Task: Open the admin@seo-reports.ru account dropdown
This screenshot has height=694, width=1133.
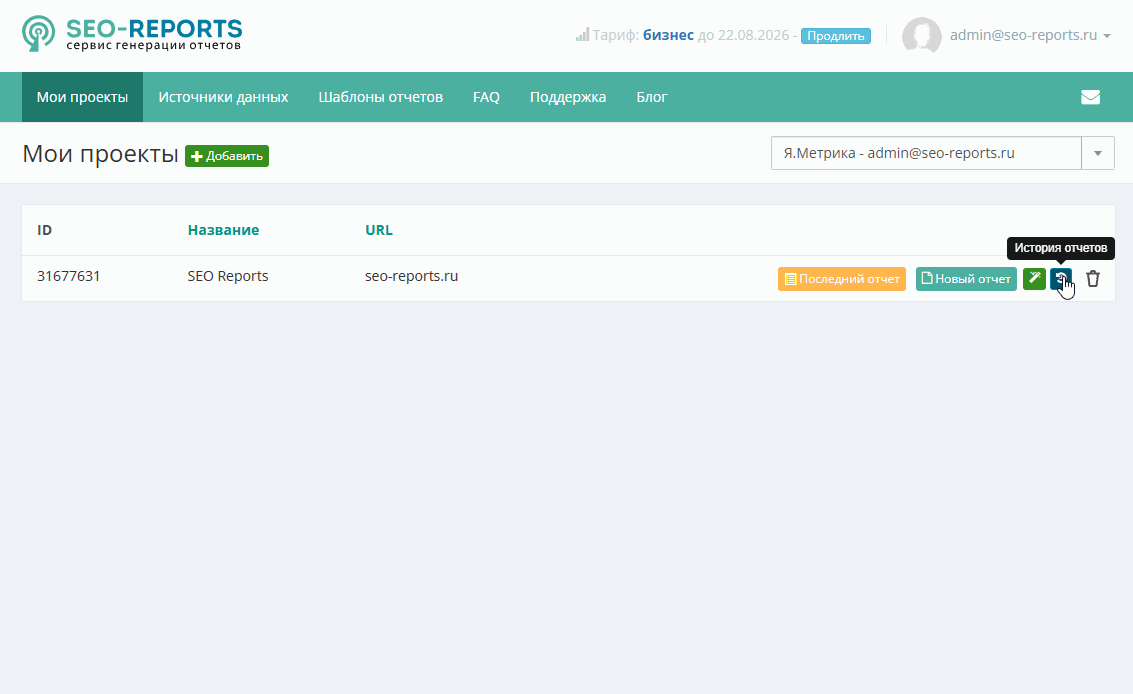Action: [x=1030, y=35]
